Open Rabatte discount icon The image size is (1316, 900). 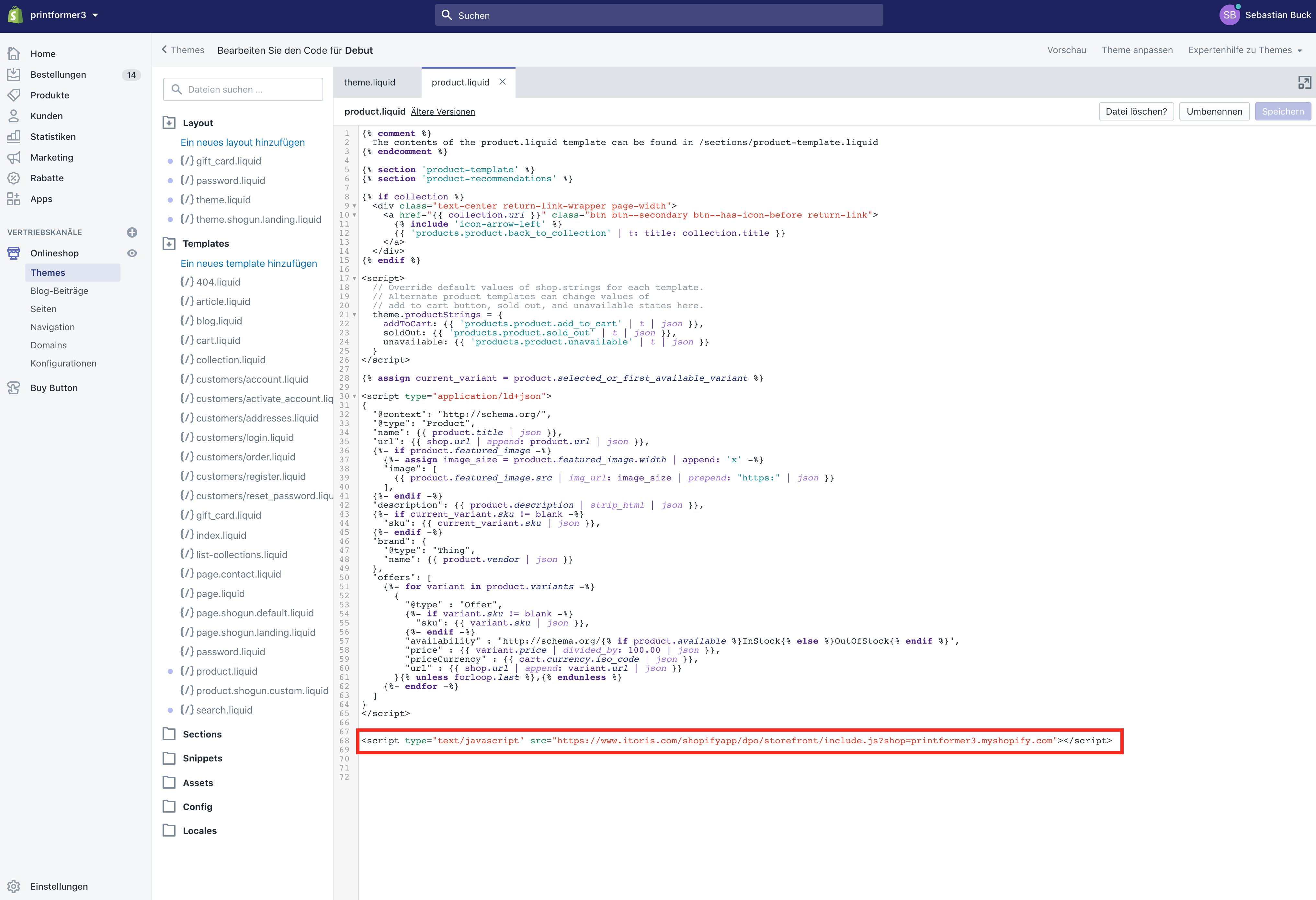[14, 178]
